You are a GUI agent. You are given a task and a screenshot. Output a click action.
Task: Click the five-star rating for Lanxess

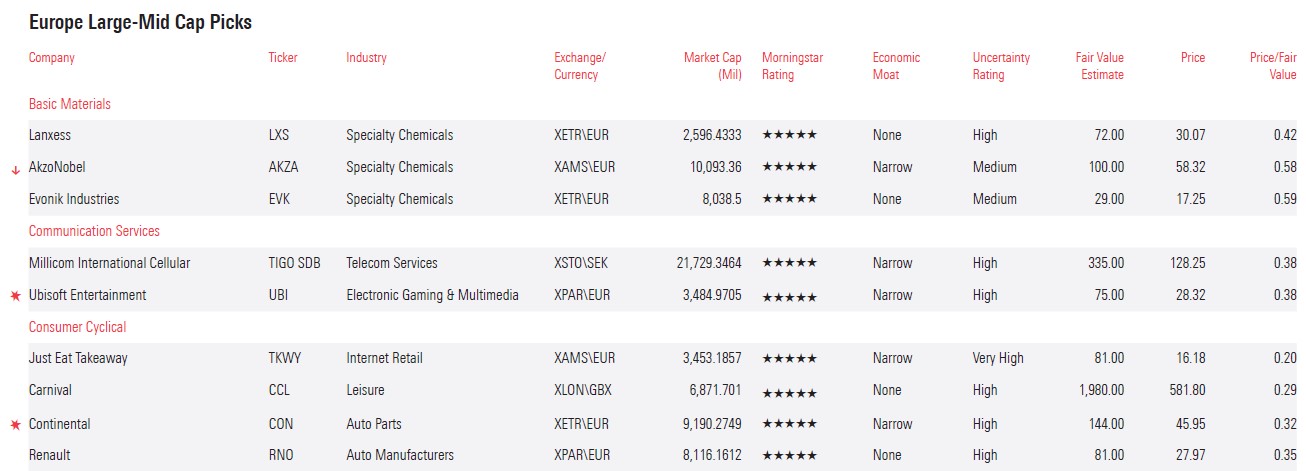[x=789, y=135]
